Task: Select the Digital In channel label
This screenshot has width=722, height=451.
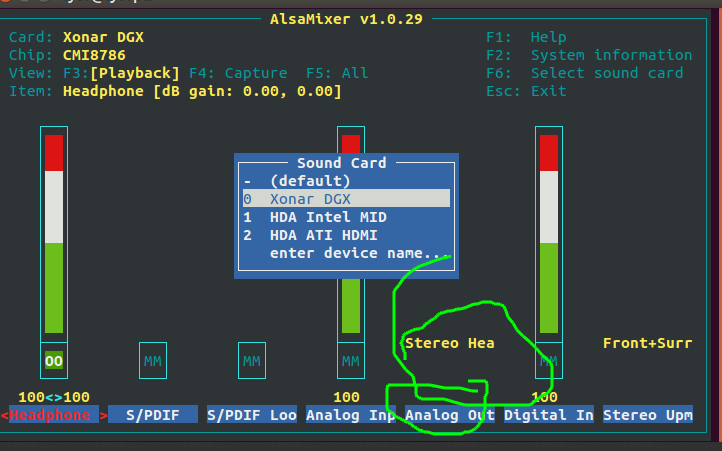Action: click(x=549, y=415)
